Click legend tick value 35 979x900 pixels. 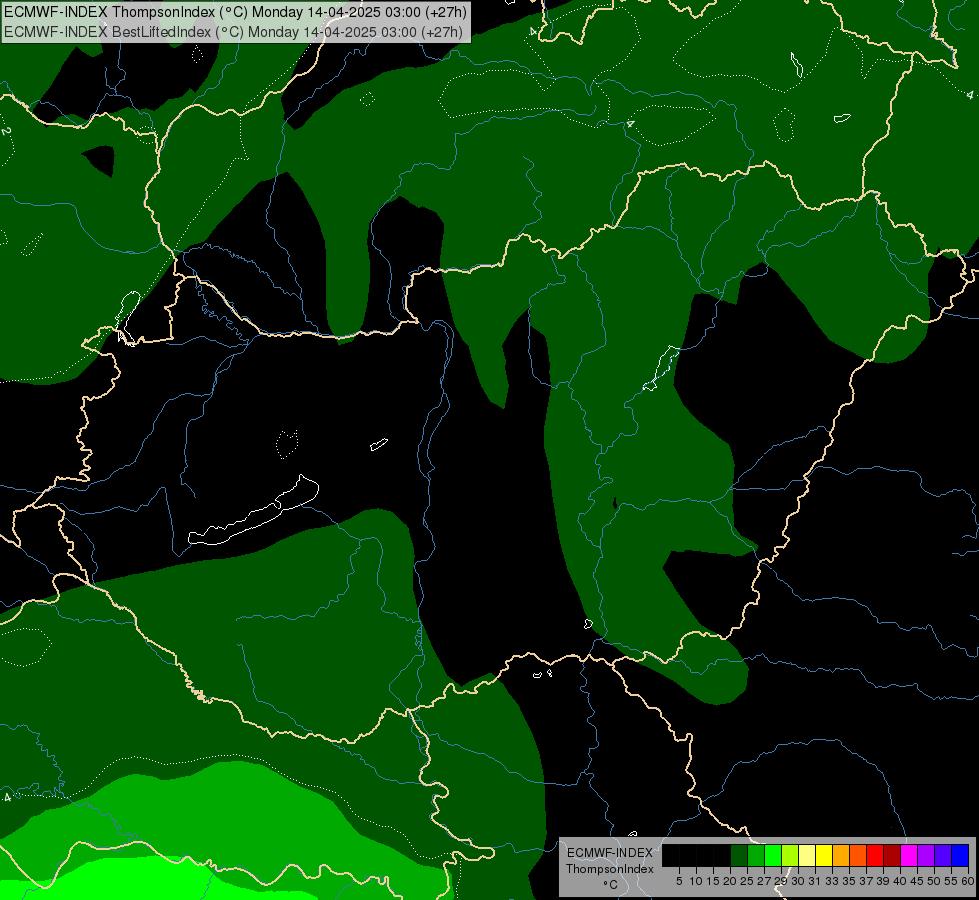pyautogui.click(x=849, y=881)
